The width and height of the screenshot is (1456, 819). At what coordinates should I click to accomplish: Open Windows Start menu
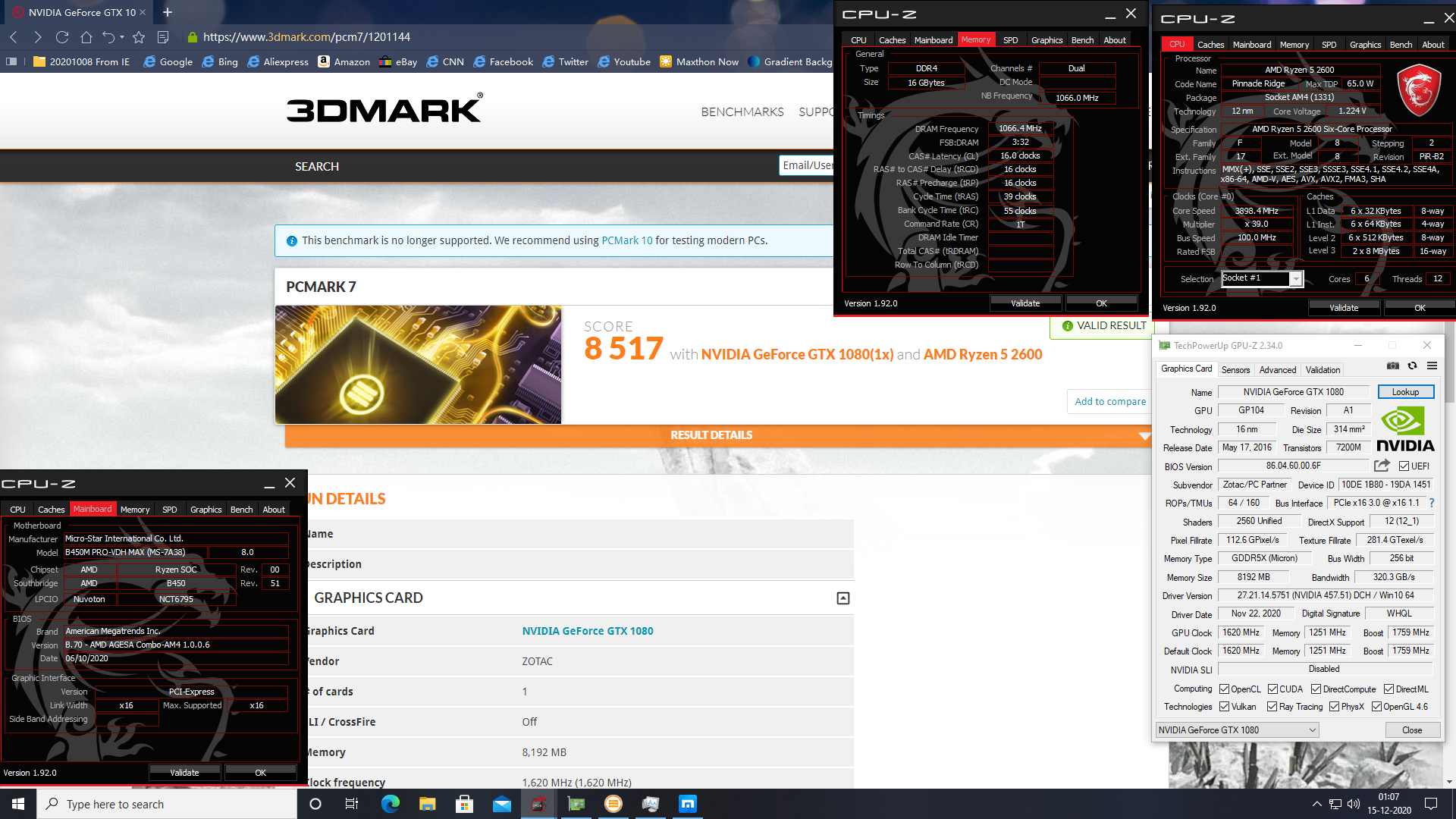click(18, 804)
